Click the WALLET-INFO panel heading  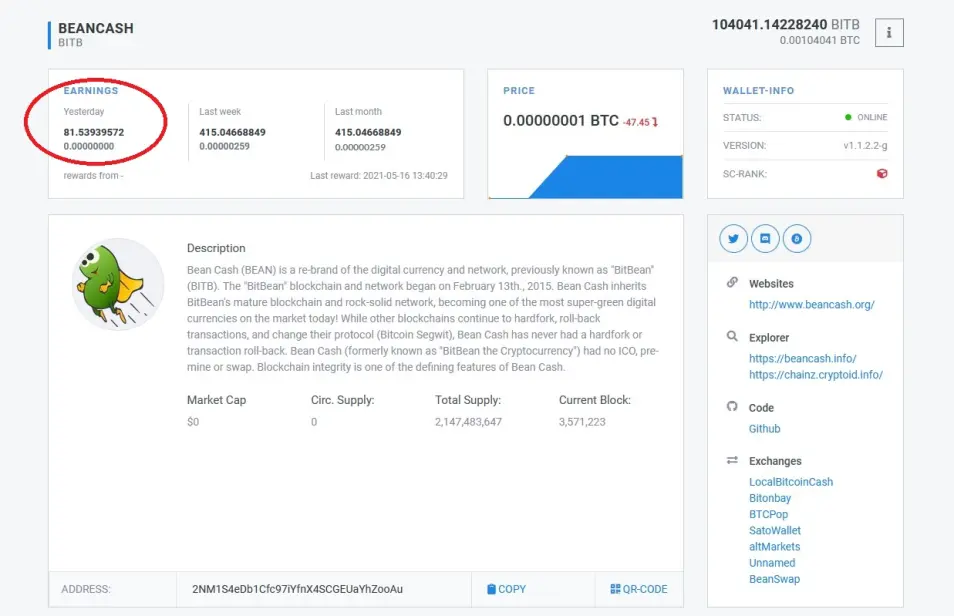point(758,91)
